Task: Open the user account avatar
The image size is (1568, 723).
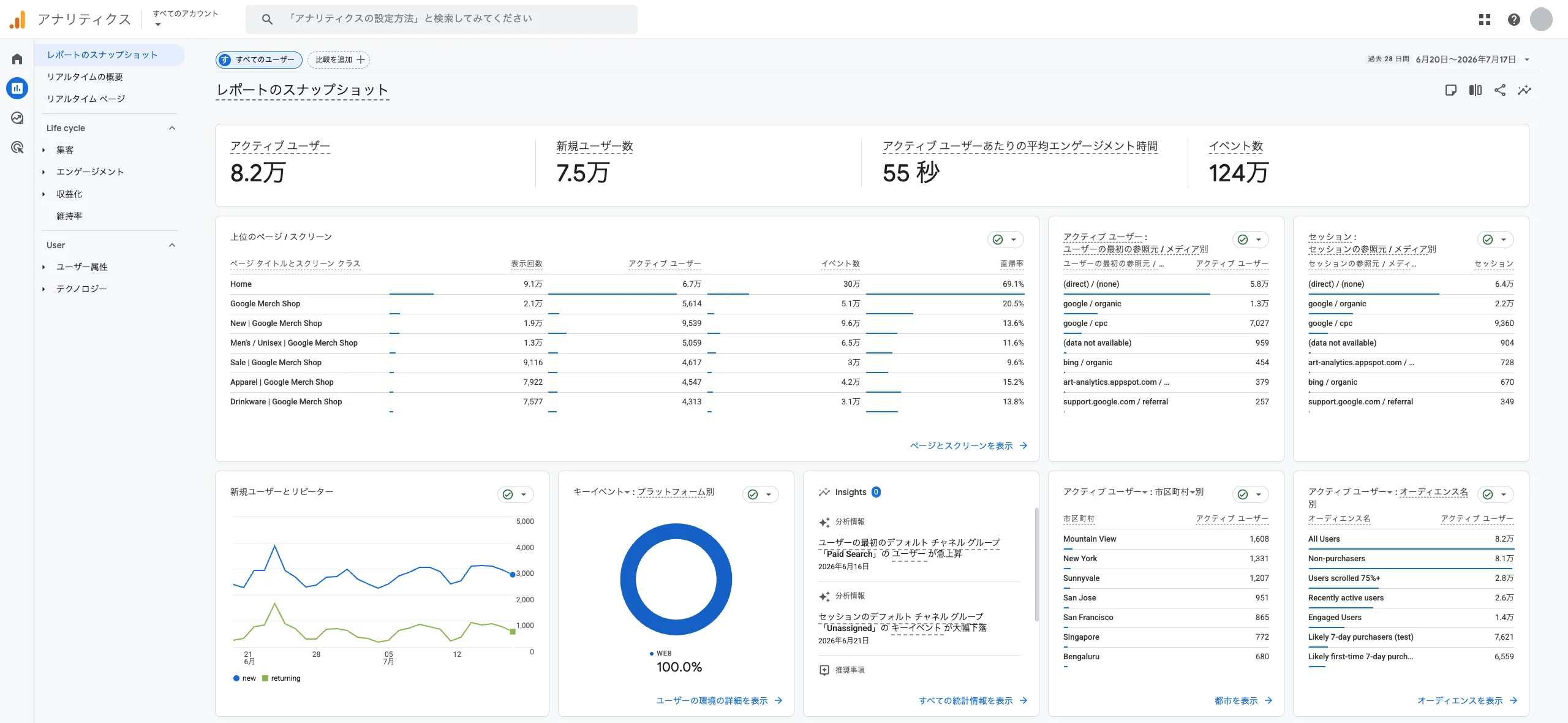Action: (x=1541, y=20)
